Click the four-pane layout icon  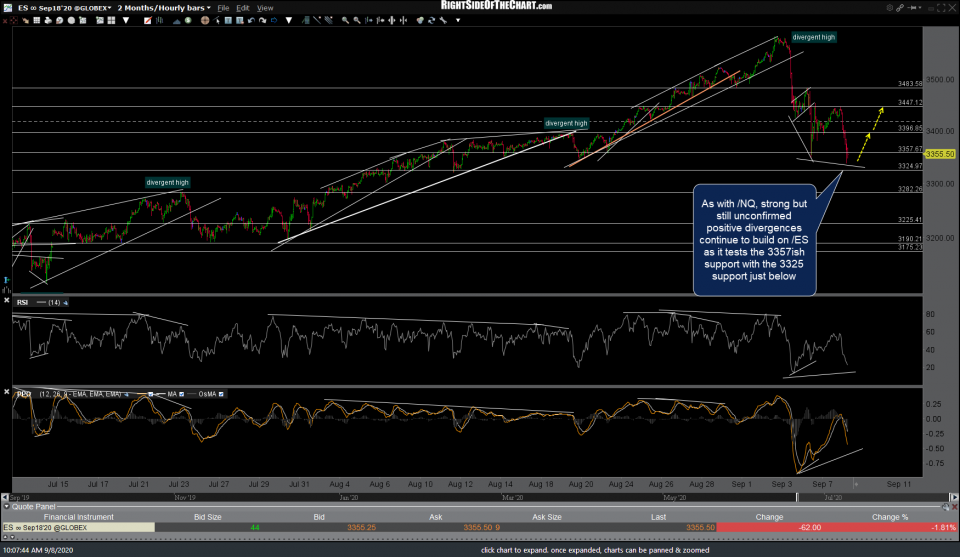(111, 20)
